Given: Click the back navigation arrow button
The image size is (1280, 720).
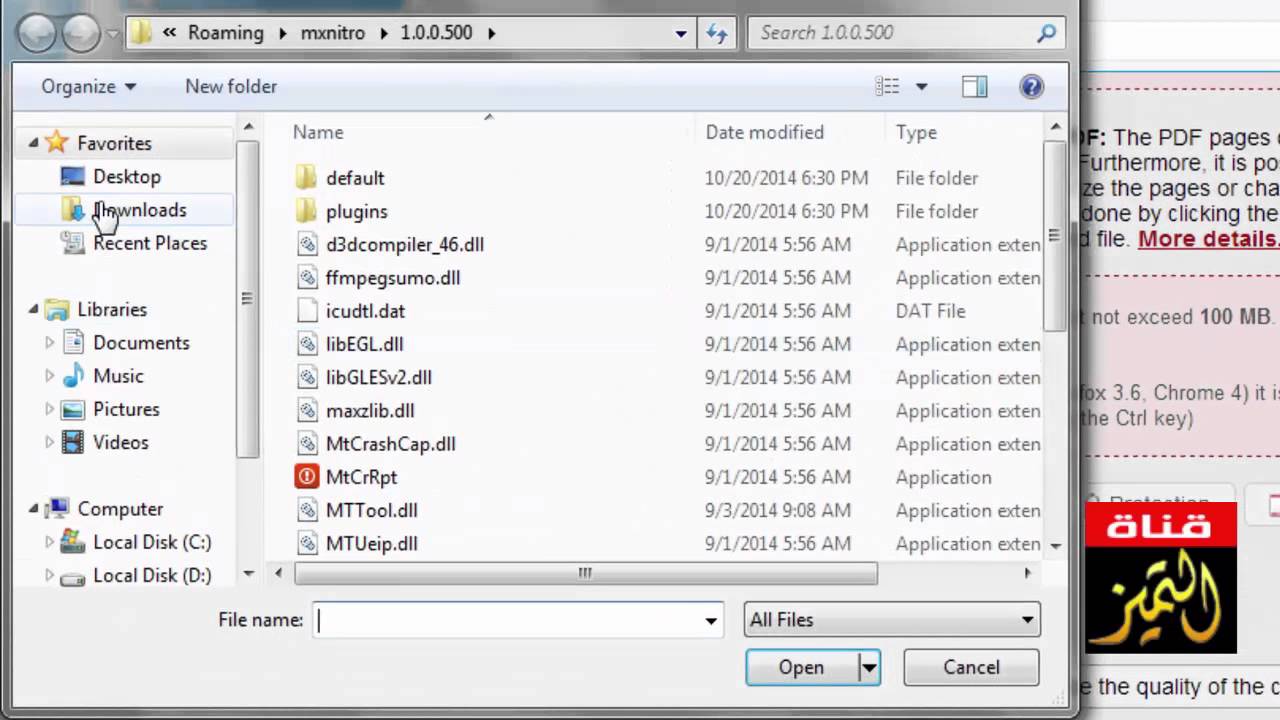Looking at the screenshot, I should pyautogui.click(x=37, y=33).
